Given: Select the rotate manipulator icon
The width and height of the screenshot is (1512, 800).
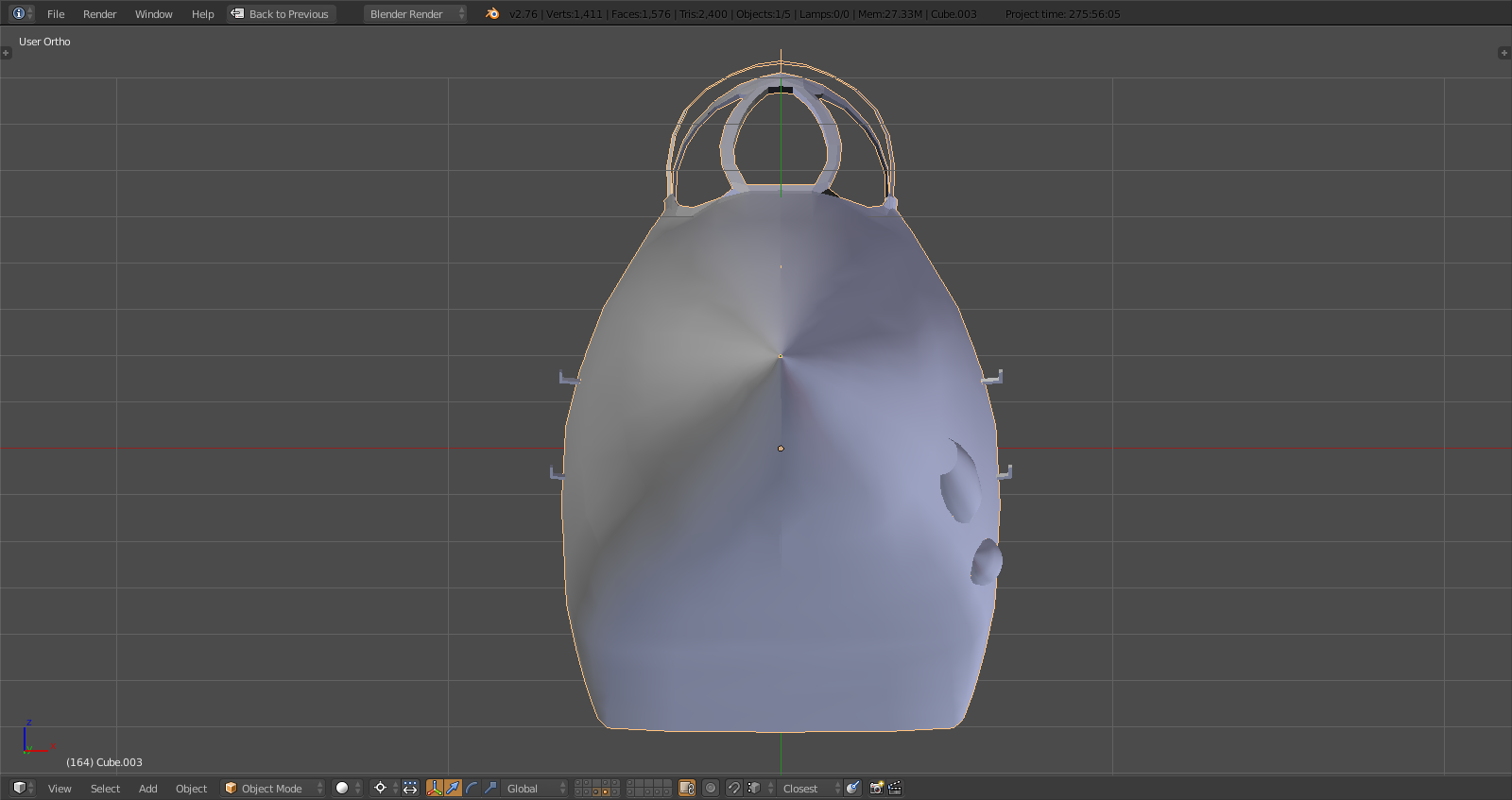Looking at the screenshot, I should point(472,788).
